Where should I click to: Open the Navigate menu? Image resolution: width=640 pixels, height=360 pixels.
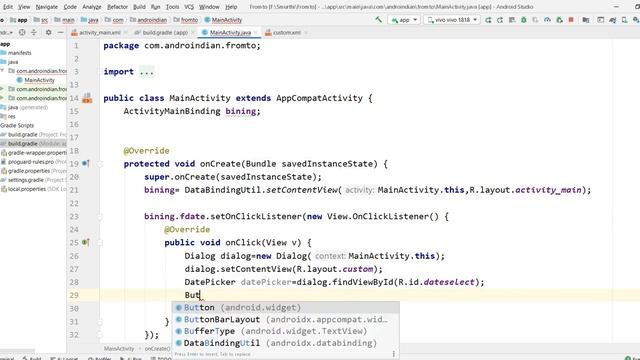(47, 7)
